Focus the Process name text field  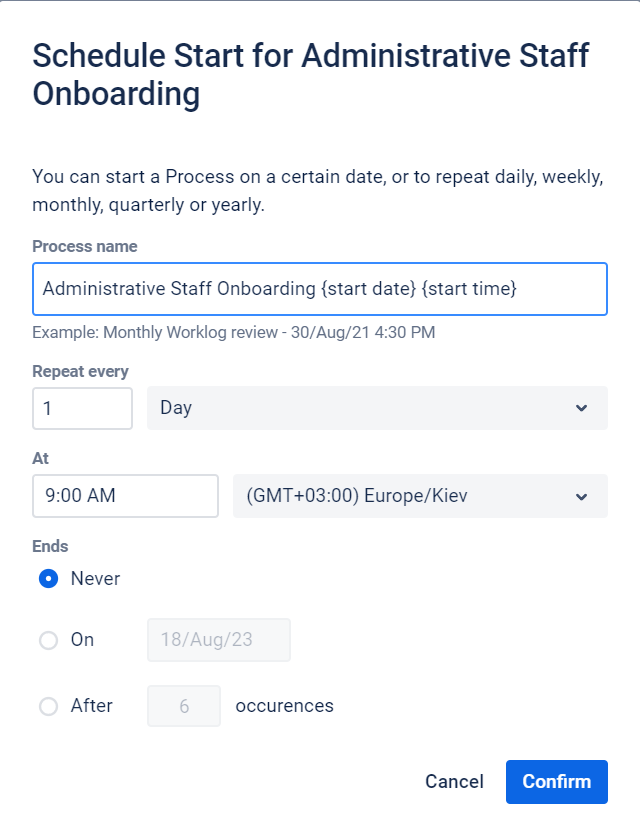click(320, 289)
